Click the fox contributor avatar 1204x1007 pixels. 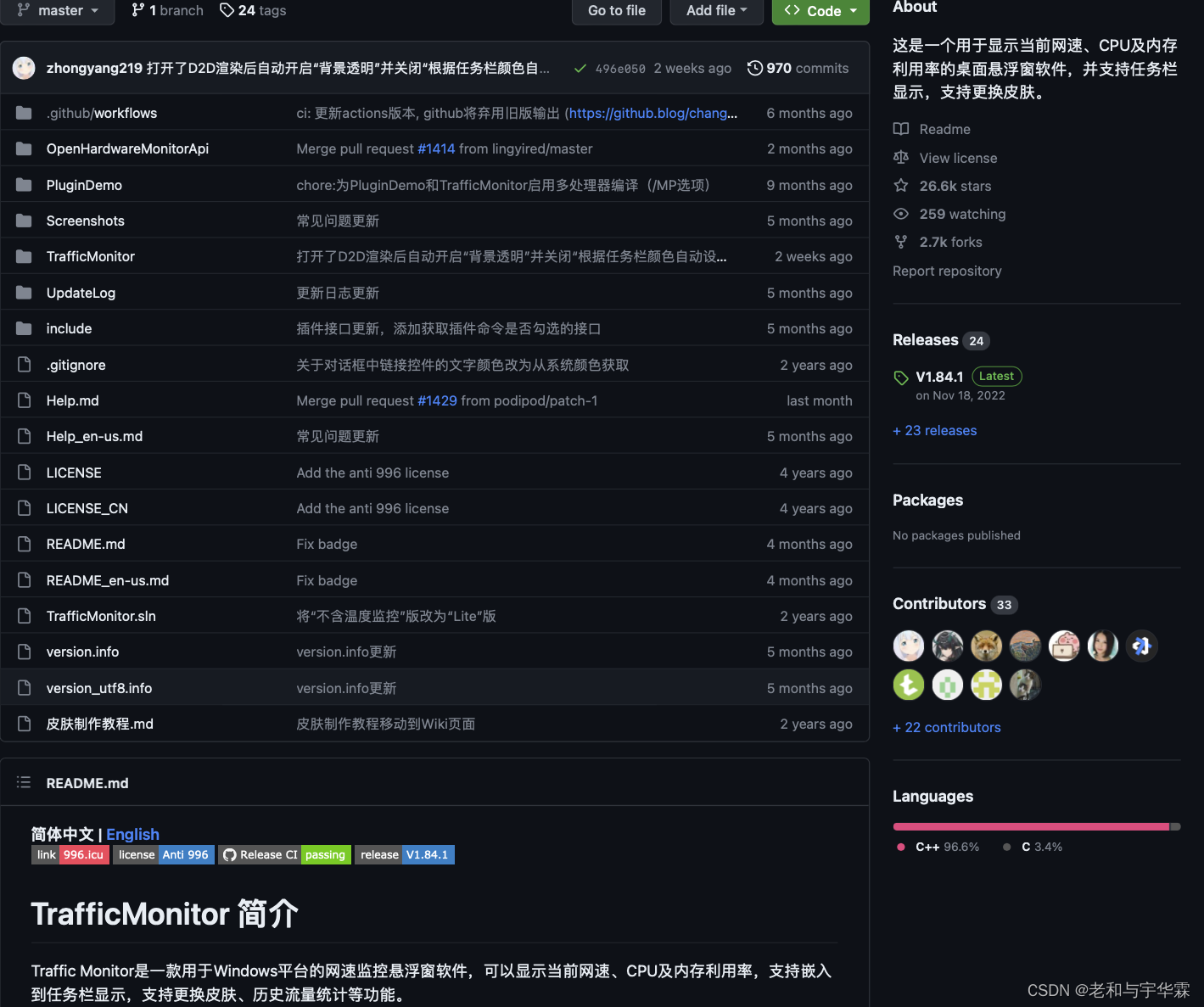(x=986, y=646)
